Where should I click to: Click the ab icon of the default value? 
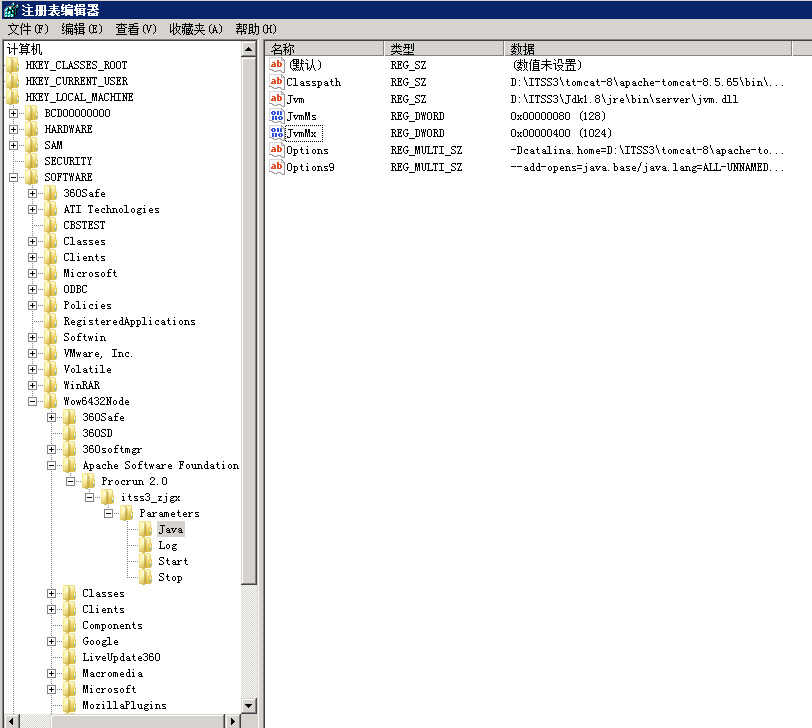tap(277, 65)
